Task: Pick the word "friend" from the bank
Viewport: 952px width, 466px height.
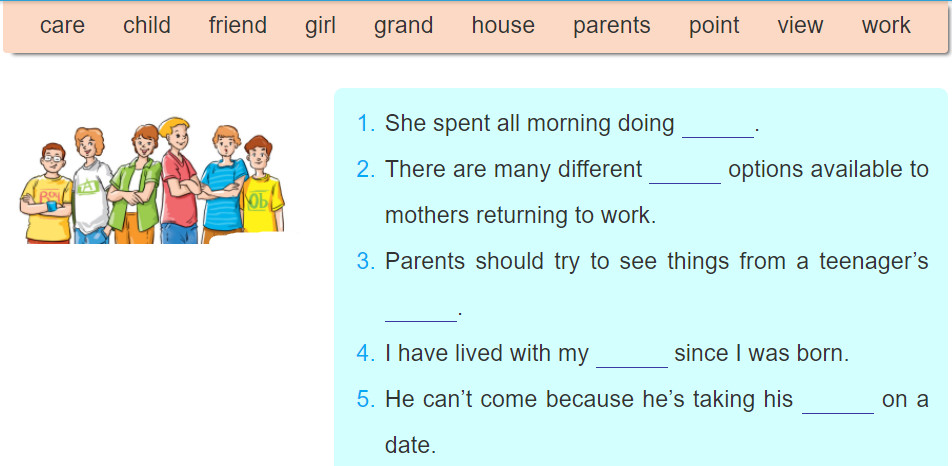Action: (x=238, y=25)
